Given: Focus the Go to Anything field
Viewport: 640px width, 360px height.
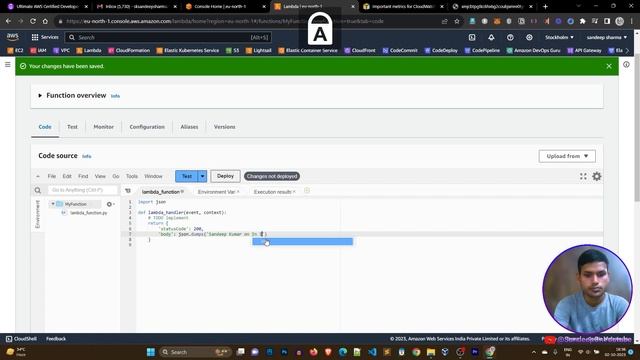Looking at the screenshot, I should (x=82, y=190).
